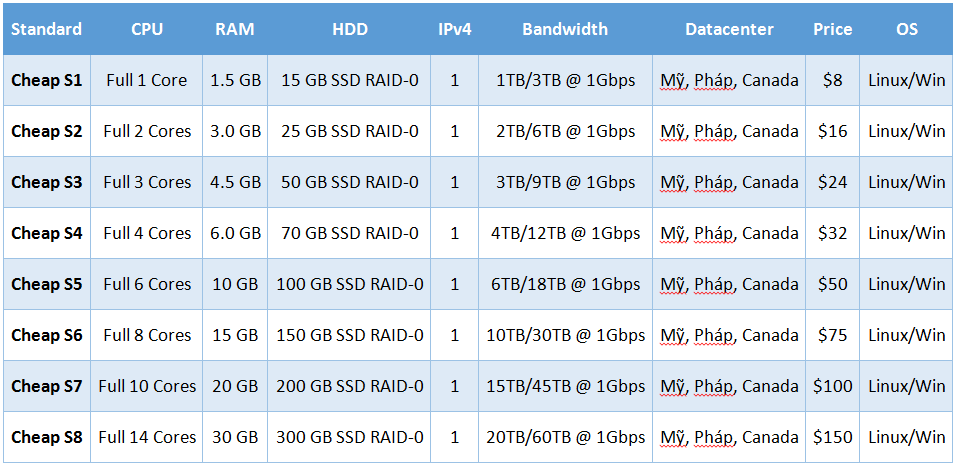Click the 1.5 GB RAM cell
The image size is (957, 467).
tap(235, 80)
